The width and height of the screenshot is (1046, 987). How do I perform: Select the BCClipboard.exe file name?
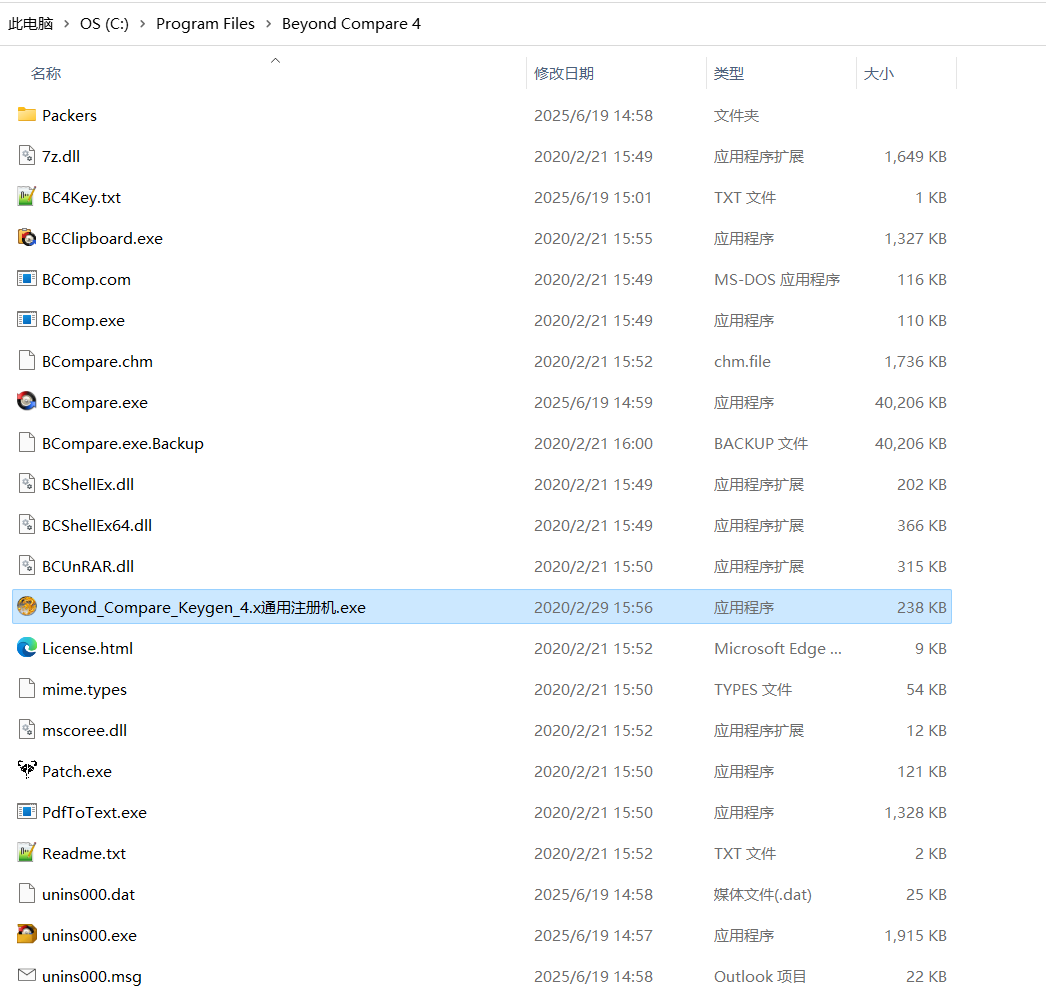102,239
